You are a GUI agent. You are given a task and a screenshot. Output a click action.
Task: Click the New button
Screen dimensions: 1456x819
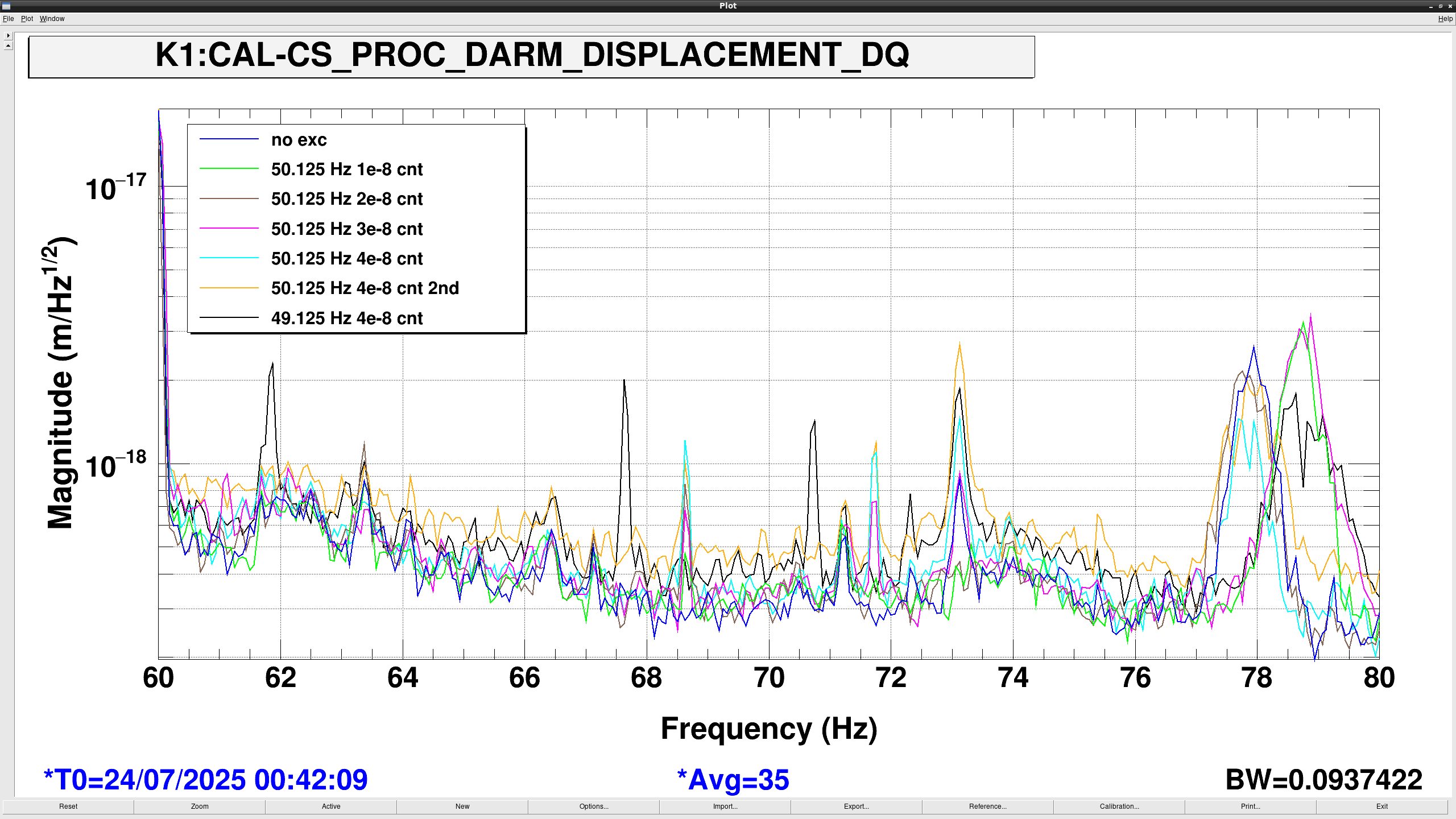[462, 806]
